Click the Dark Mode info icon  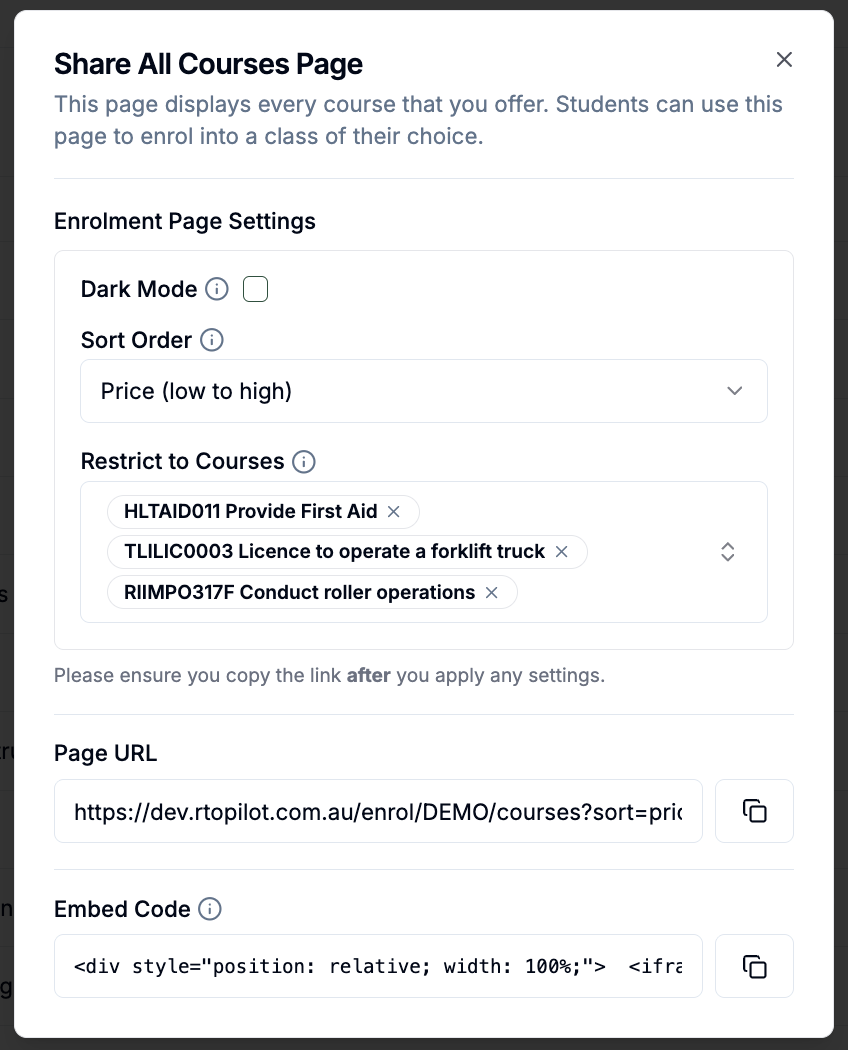(216, 289)
